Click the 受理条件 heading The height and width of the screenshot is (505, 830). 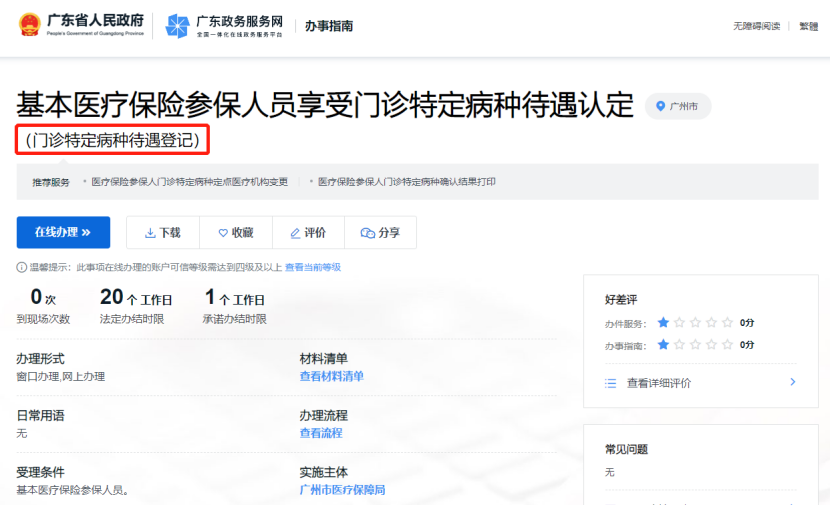(40, 472)
